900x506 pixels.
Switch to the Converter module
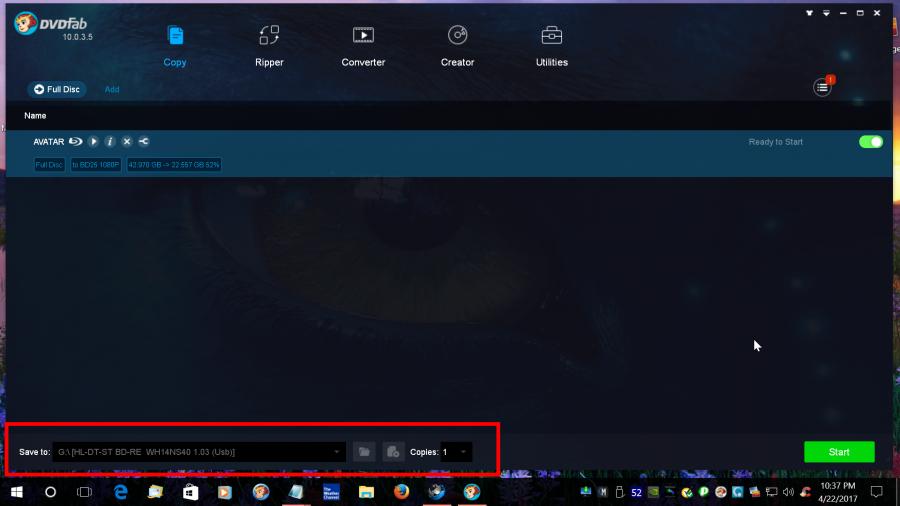[363, 46]
